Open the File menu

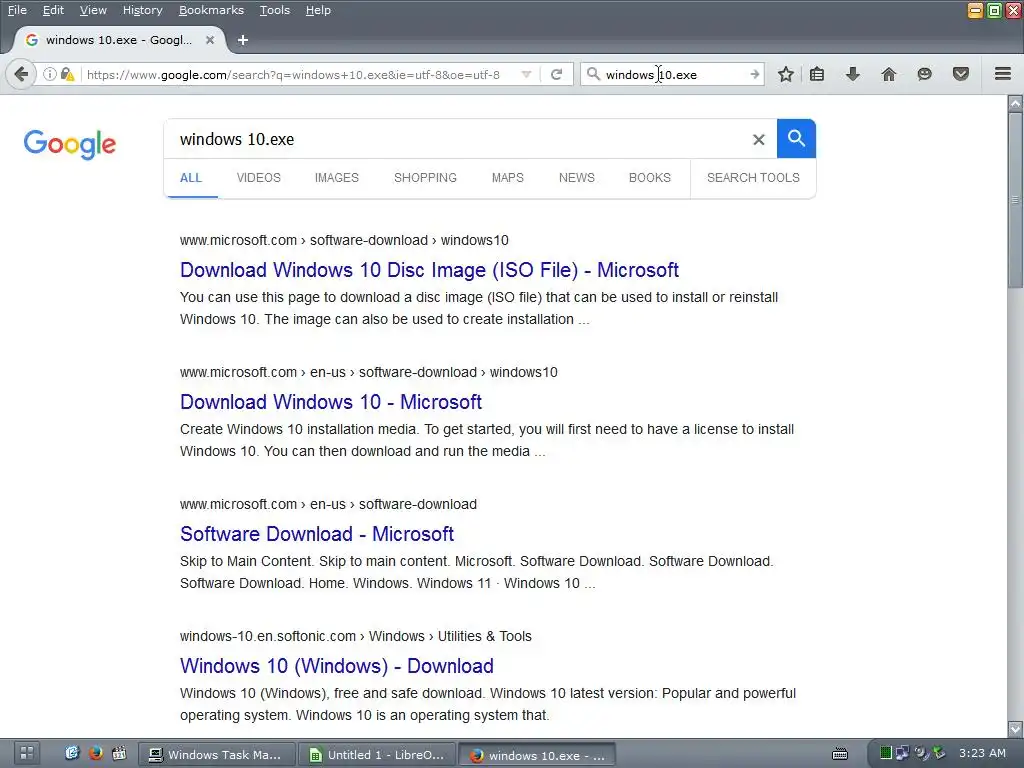click(17, 10)
